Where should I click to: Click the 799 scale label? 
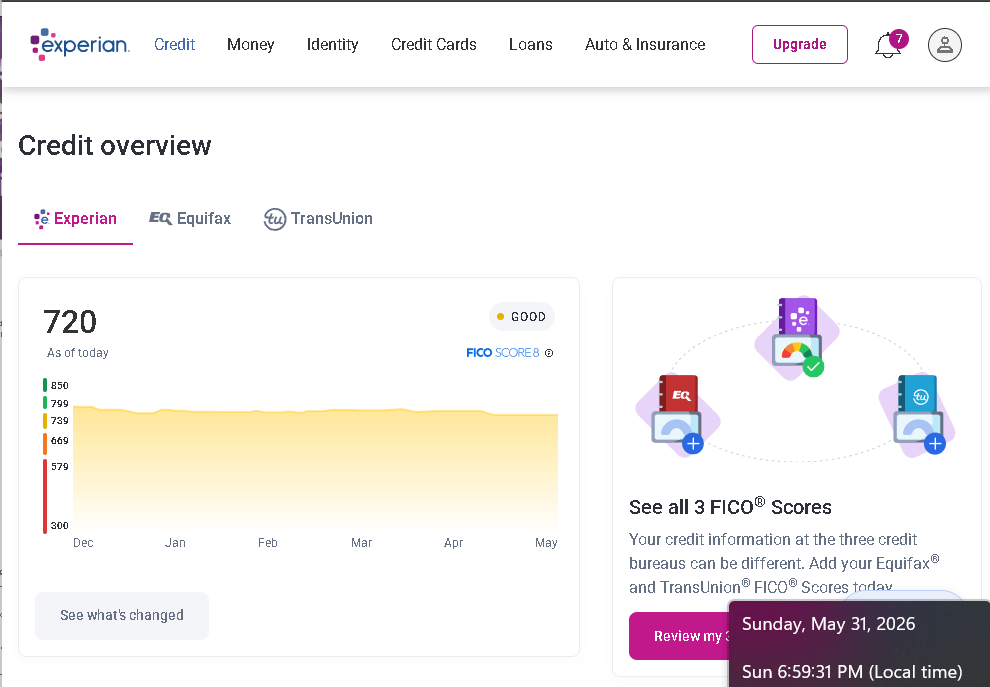point(59,403)
